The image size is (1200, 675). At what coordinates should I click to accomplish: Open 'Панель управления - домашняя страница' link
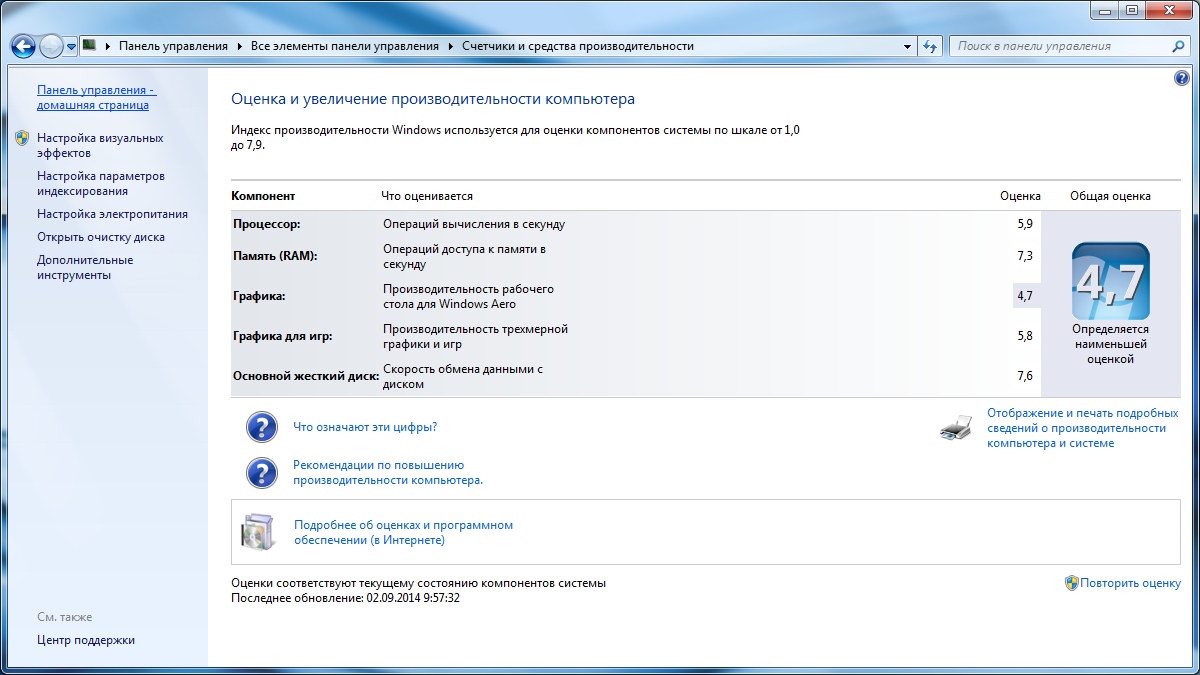96,97
